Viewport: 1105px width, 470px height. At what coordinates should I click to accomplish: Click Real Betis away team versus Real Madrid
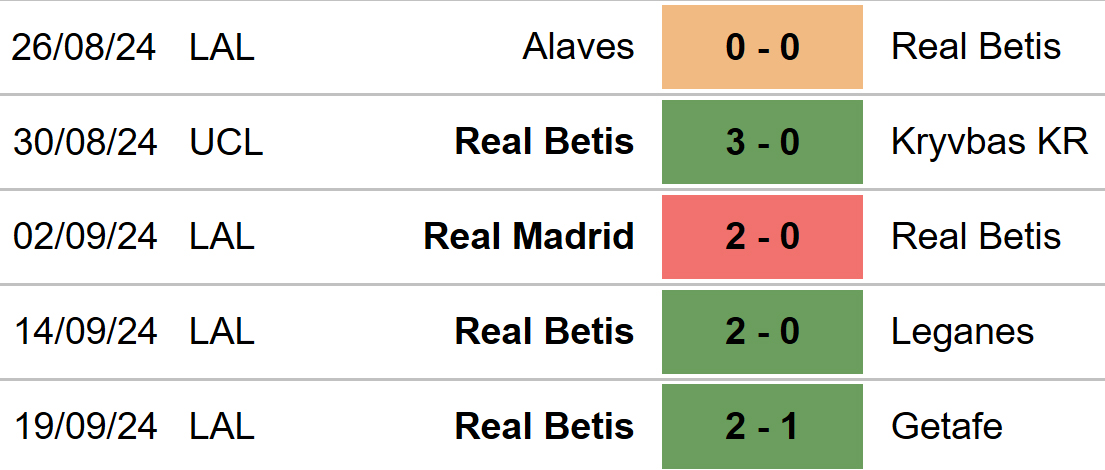coord(976,237)
